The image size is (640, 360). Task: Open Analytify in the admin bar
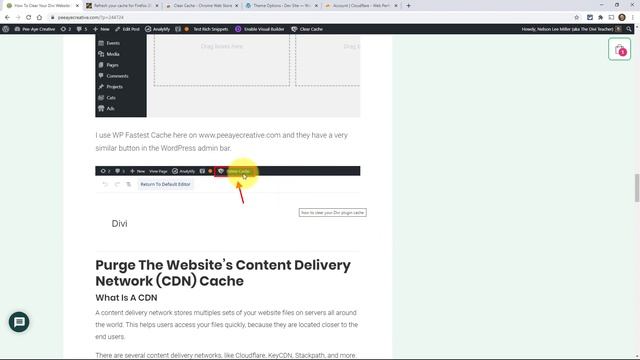click(x=158, y=29)
